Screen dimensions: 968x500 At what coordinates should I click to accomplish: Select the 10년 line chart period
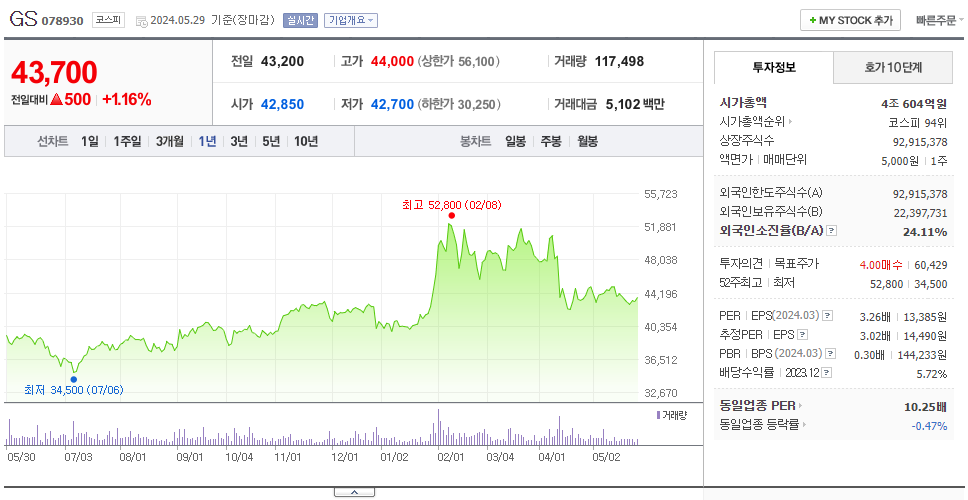point(306,141)
